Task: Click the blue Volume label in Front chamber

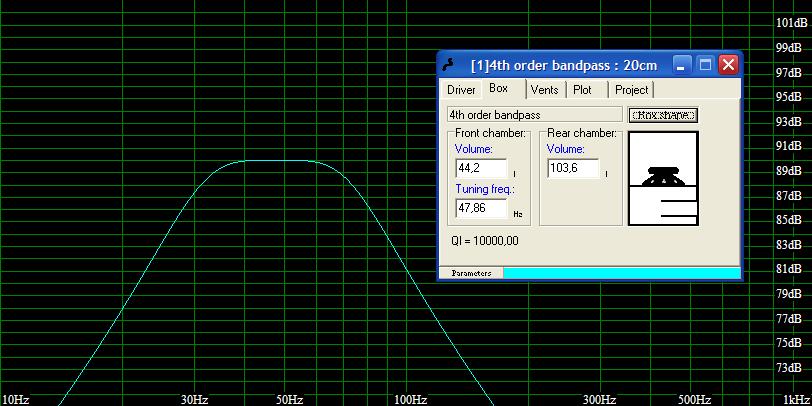Action: 474,149
